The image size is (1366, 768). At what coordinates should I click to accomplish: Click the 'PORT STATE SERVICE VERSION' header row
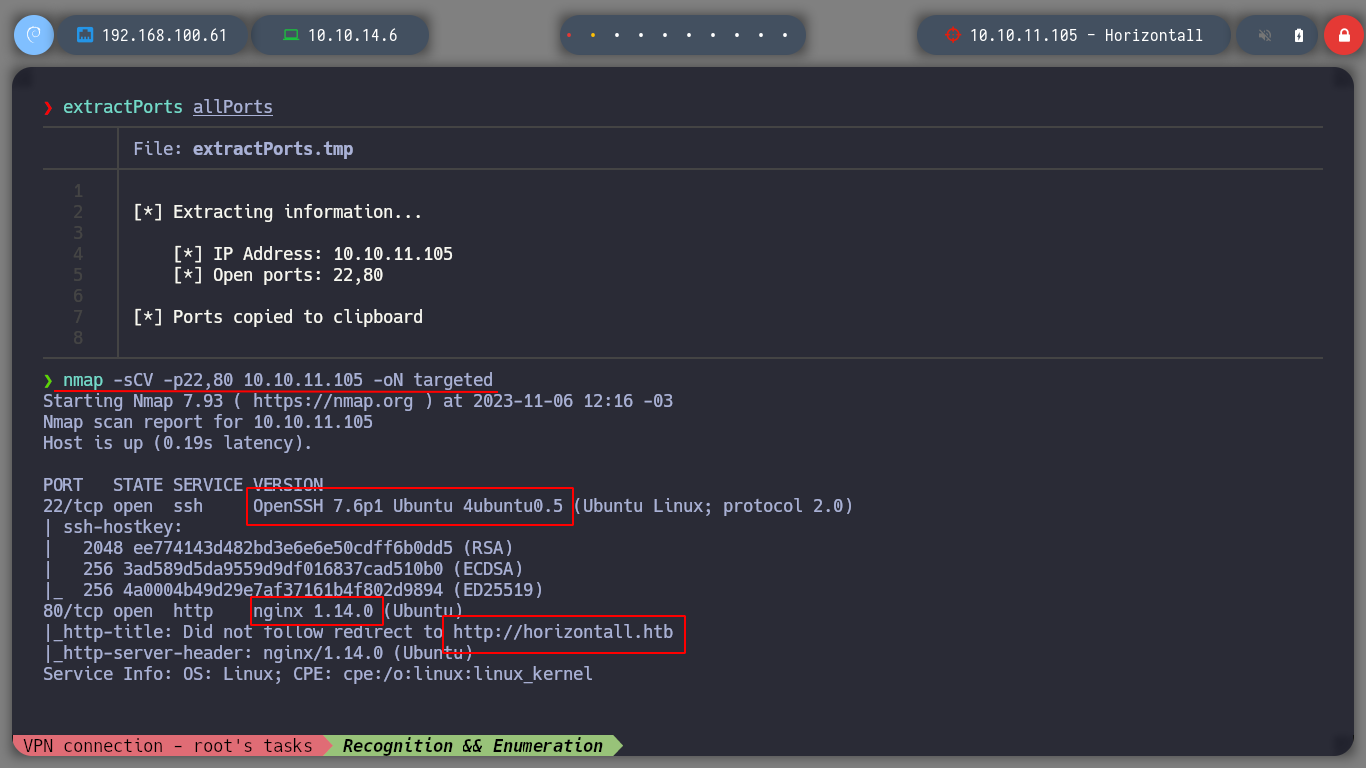183,485
